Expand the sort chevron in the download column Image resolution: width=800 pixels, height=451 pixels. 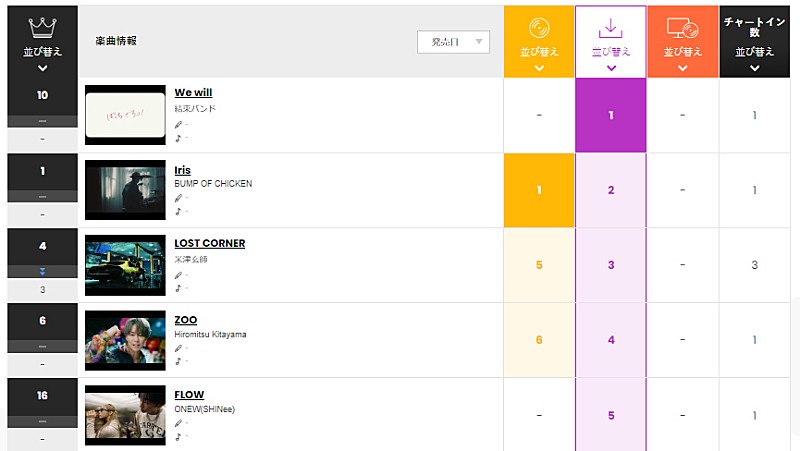point(611,68)
